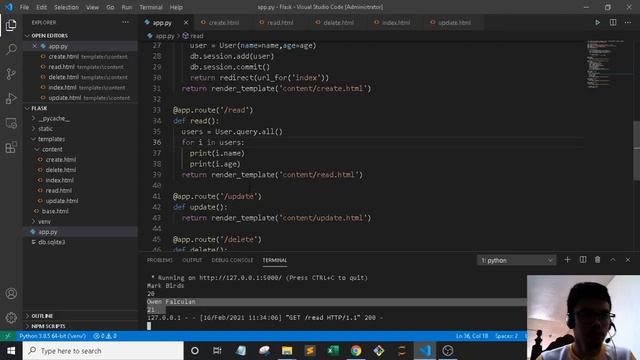Switch to the Problems panel tab
Viewport: 640px width, 360px height.
(x=160, y=260)
